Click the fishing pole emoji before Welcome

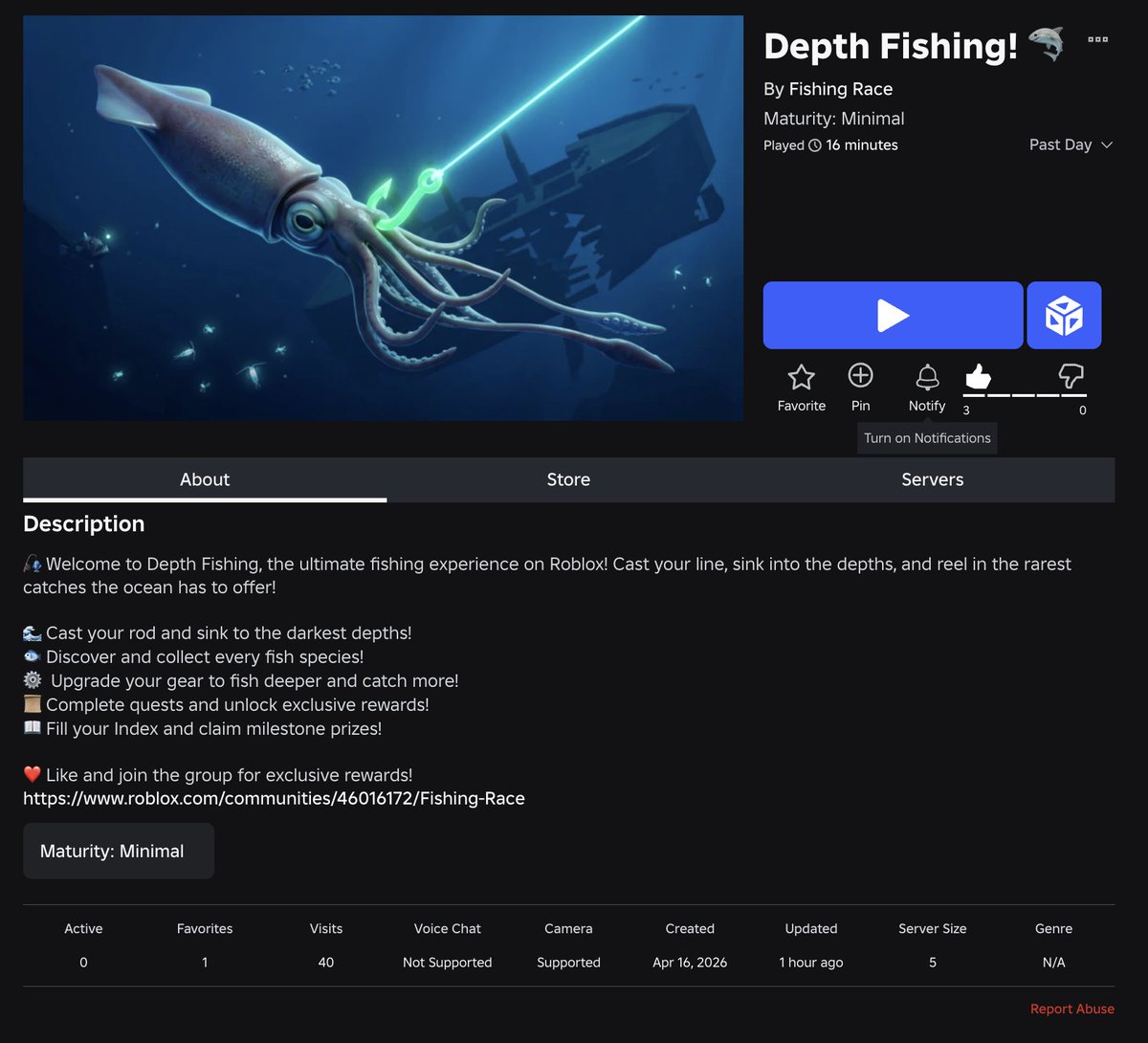pyautogui.click(x=33, y=565)
